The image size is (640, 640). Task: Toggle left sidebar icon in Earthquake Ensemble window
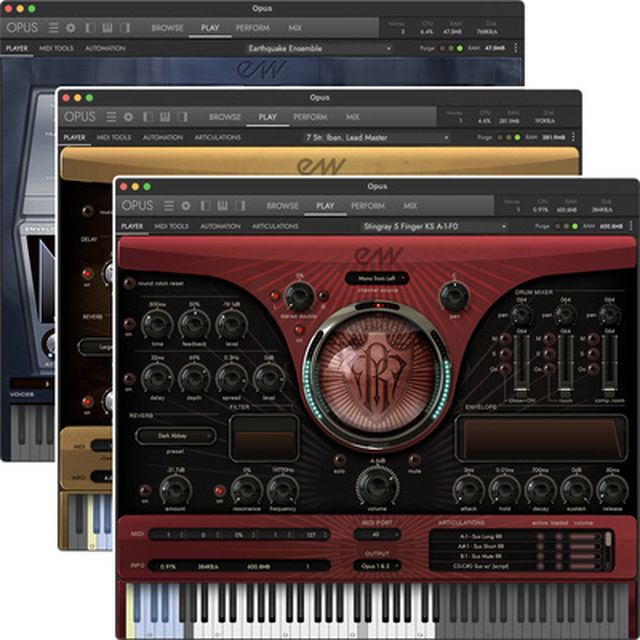[x=90, y=28]
